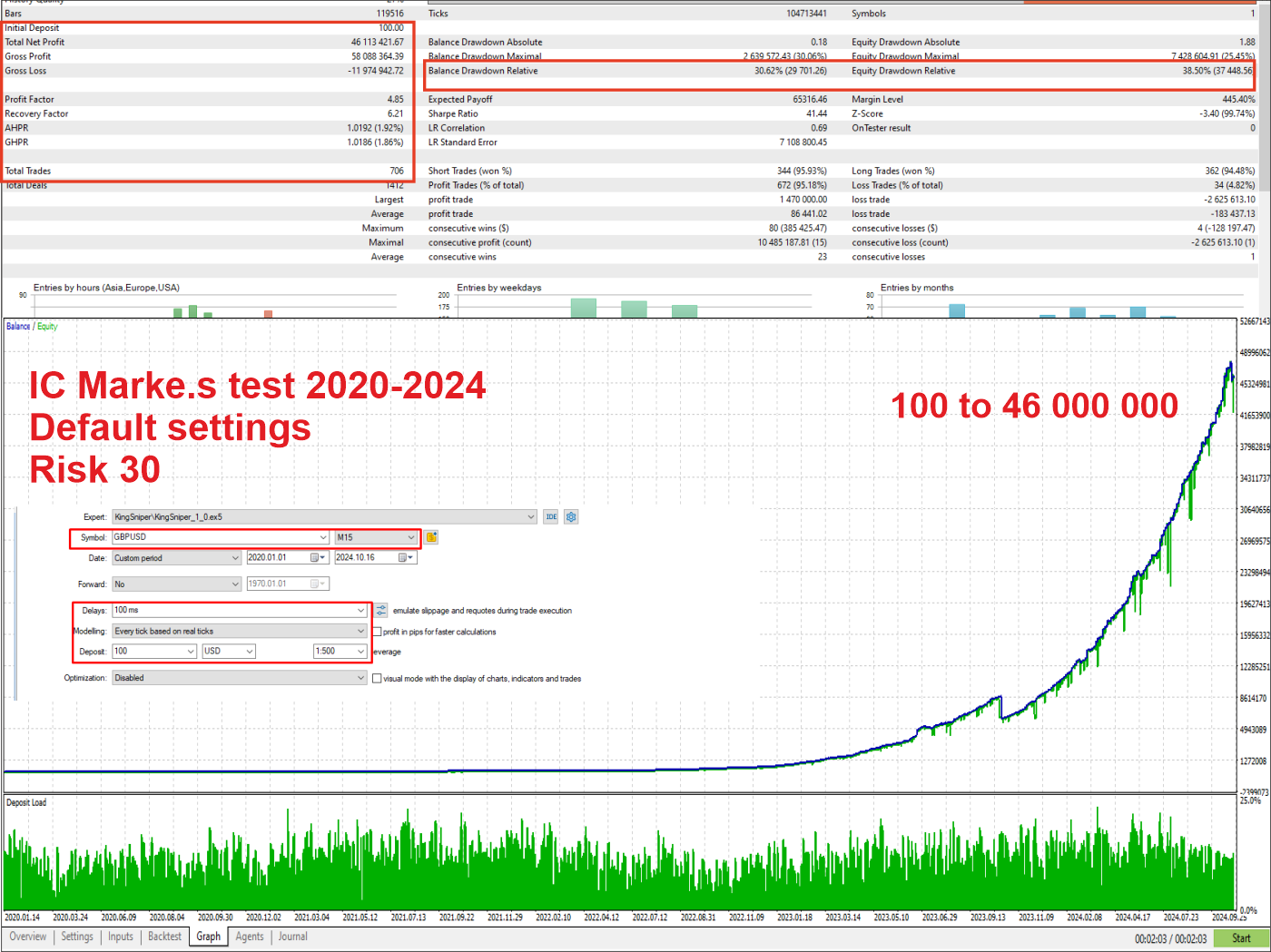Switch to the Settings tab
Image resolution: width=1271 pixels, height=952 pixels.
[x=77, y=937]
